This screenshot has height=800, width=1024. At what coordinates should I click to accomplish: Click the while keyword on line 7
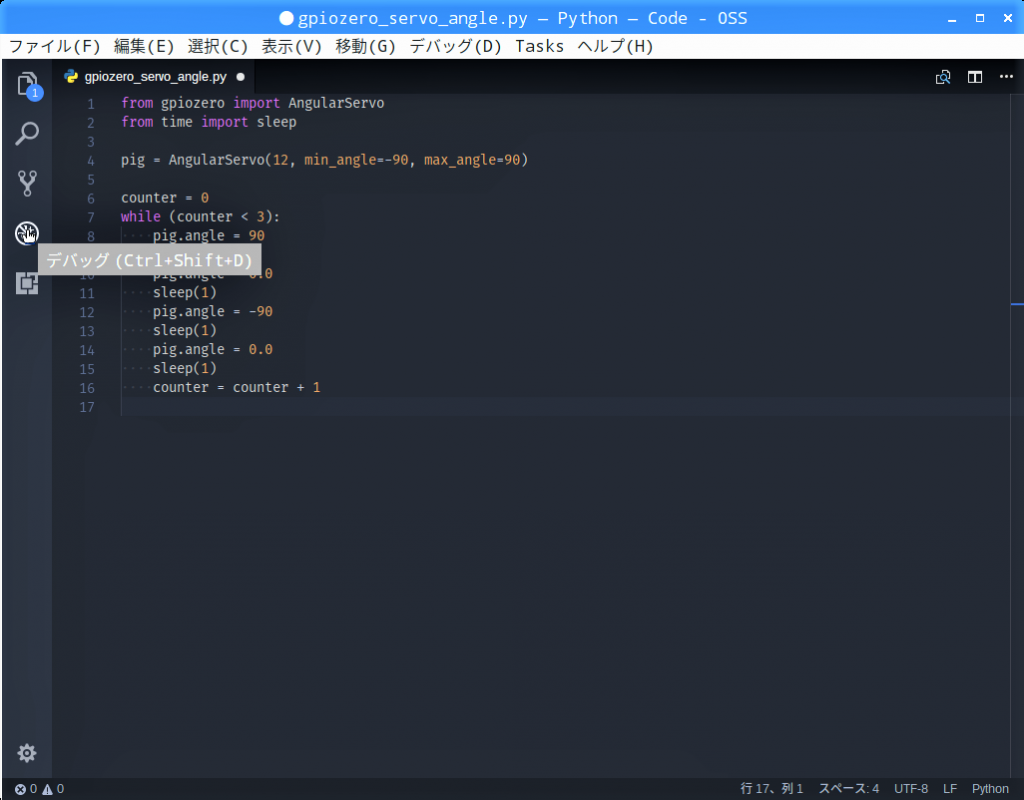pos(140,217)
